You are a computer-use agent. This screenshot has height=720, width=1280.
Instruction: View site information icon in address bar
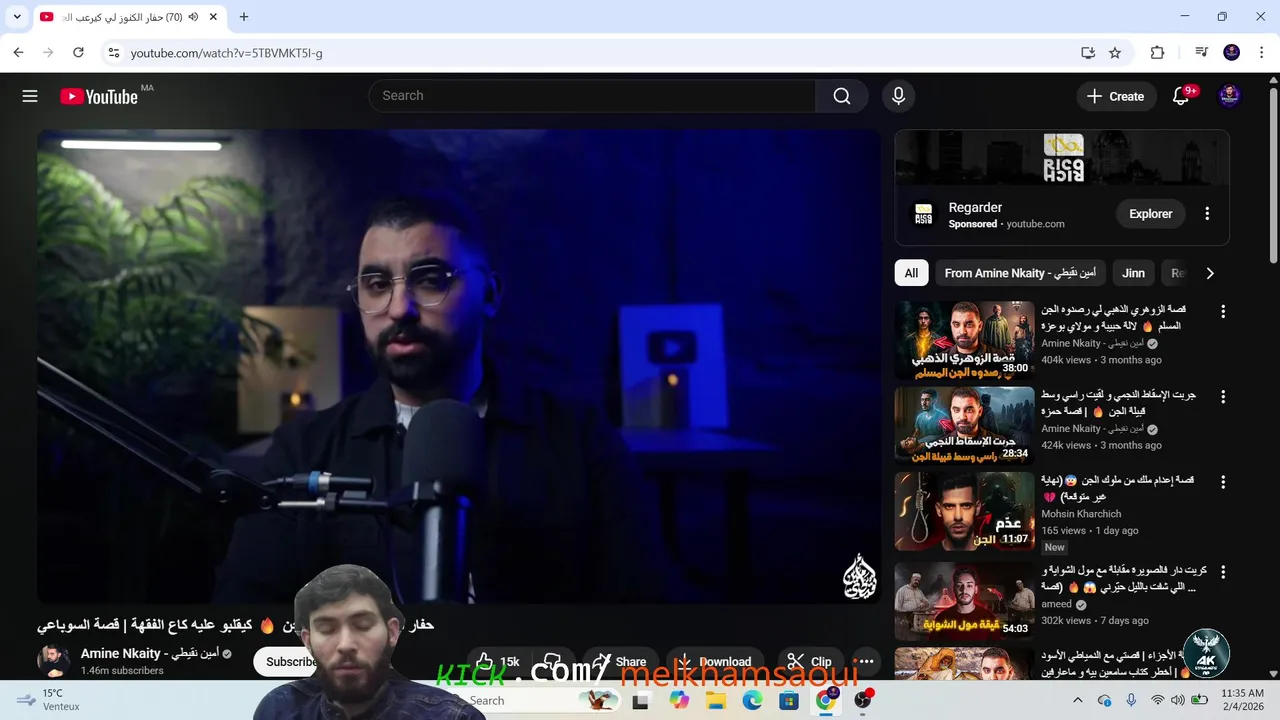point(113,53)
